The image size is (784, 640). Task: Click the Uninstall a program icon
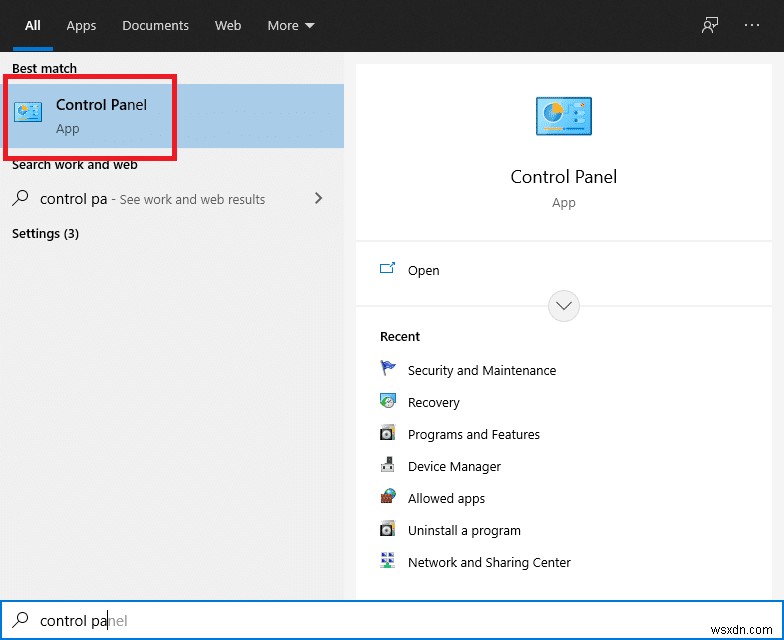coord(388,528)
